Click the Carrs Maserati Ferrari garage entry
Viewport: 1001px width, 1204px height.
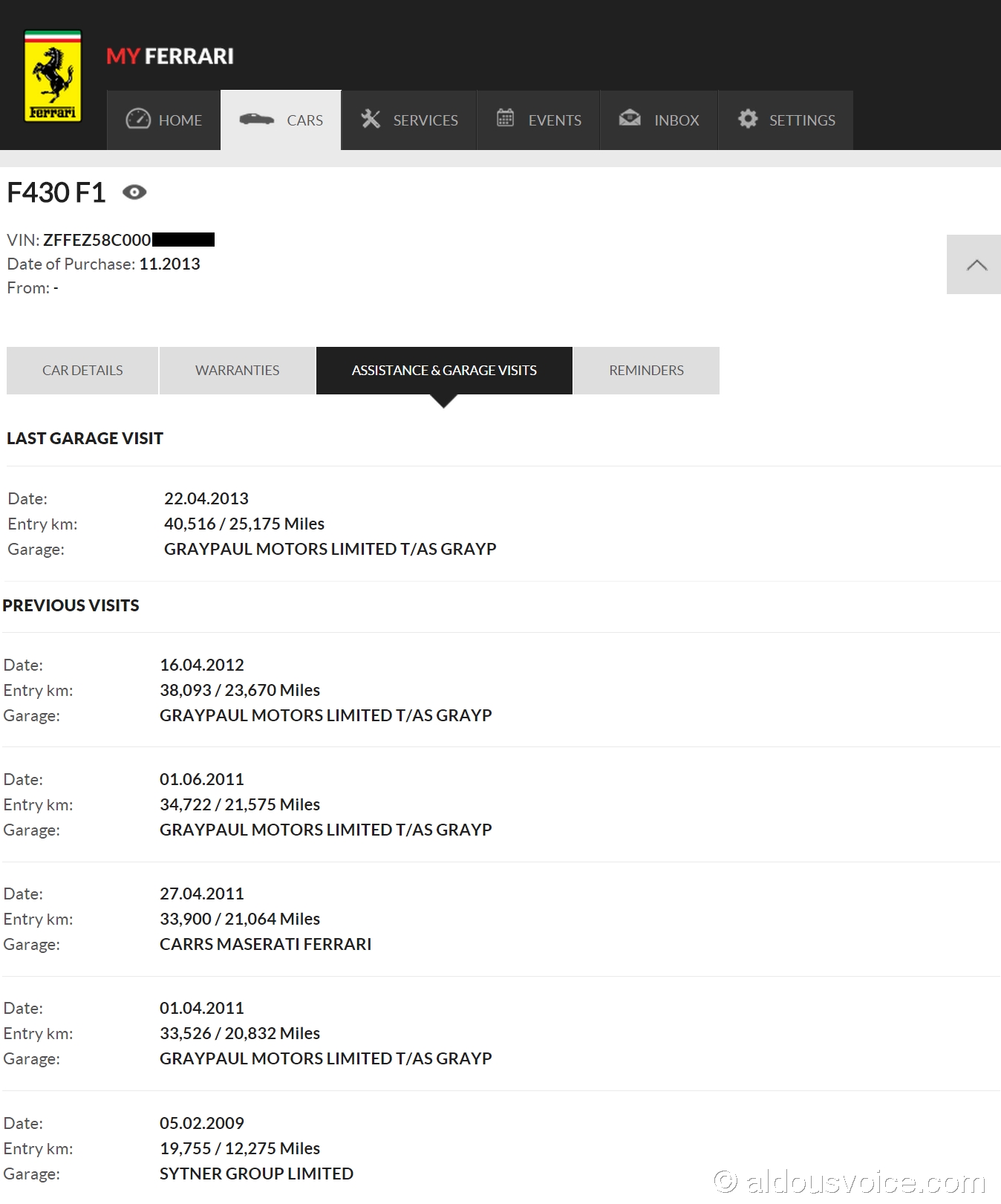tap(265, 944)
